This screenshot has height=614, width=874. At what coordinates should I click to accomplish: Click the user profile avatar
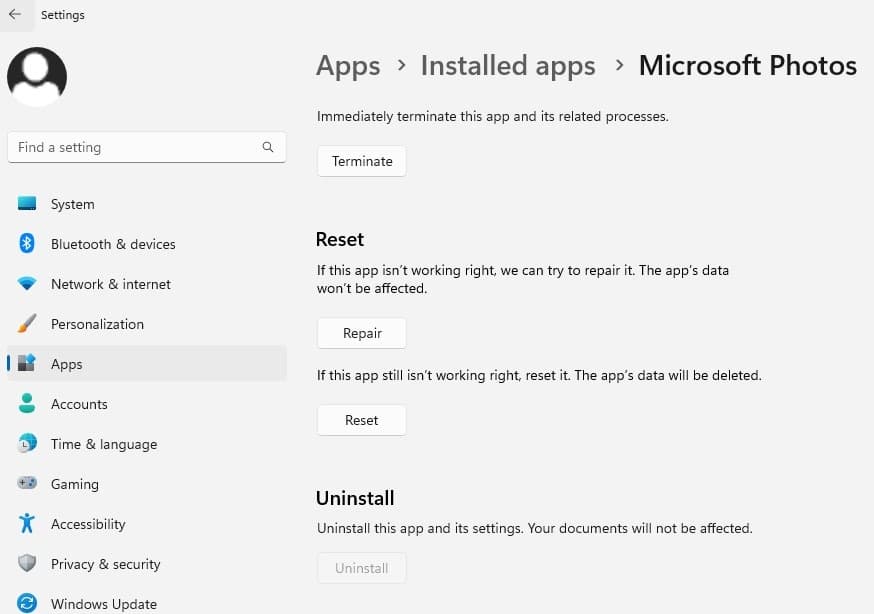36,76
